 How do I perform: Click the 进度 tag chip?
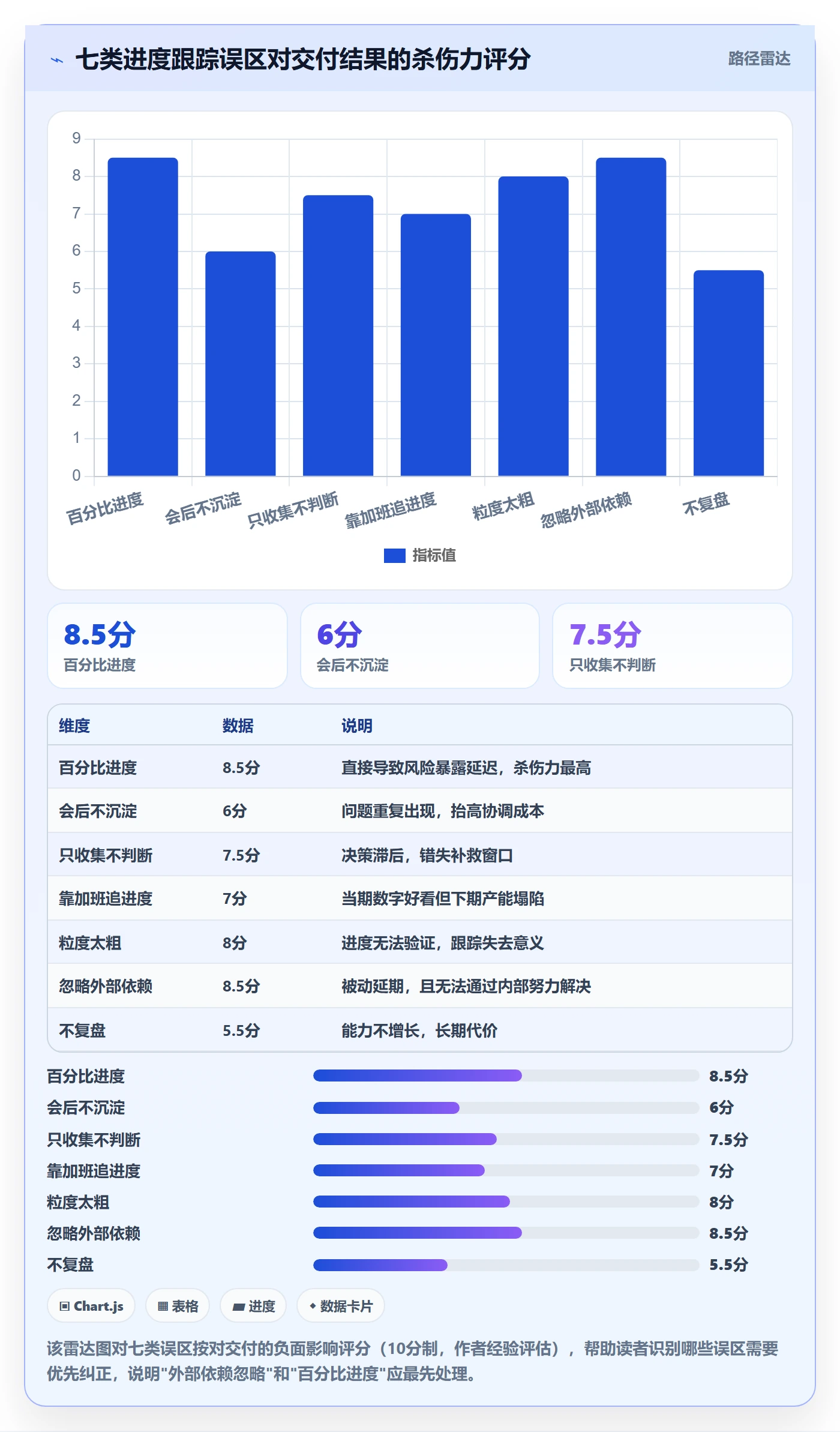(253, 1306)
